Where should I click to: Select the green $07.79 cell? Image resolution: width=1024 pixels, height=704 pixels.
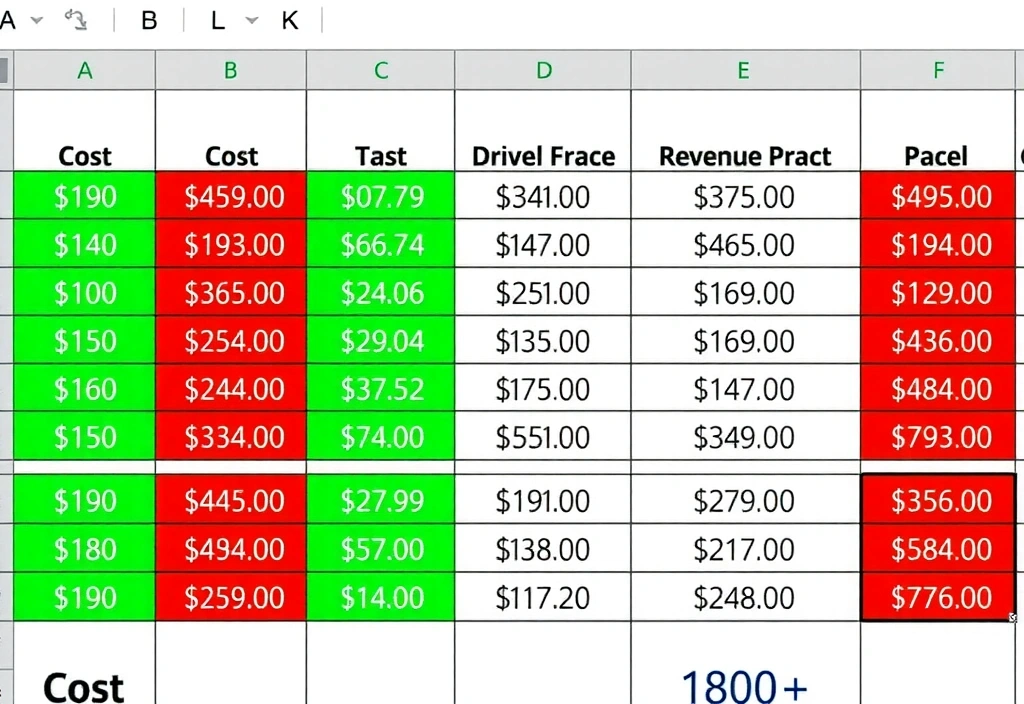381,197
